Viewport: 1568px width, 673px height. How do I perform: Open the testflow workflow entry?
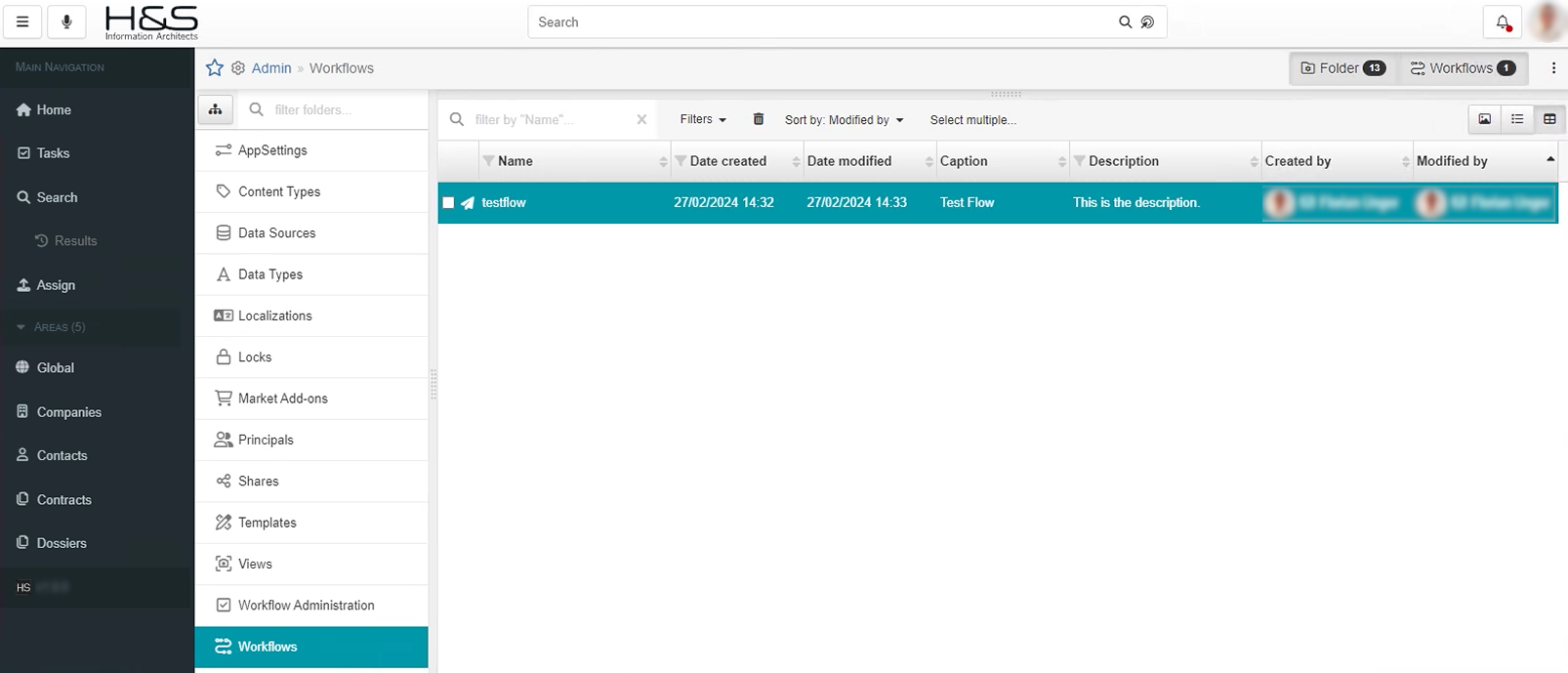point(504,203)
